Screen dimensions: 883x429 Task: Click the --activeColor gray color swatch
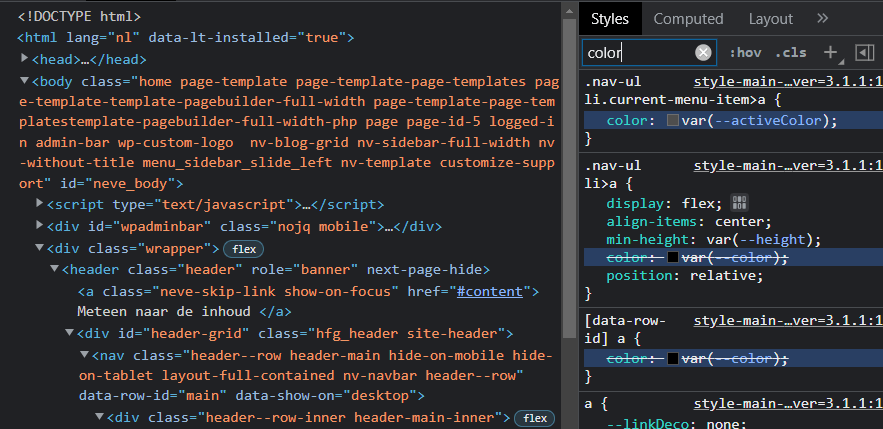tap(673, 120)
